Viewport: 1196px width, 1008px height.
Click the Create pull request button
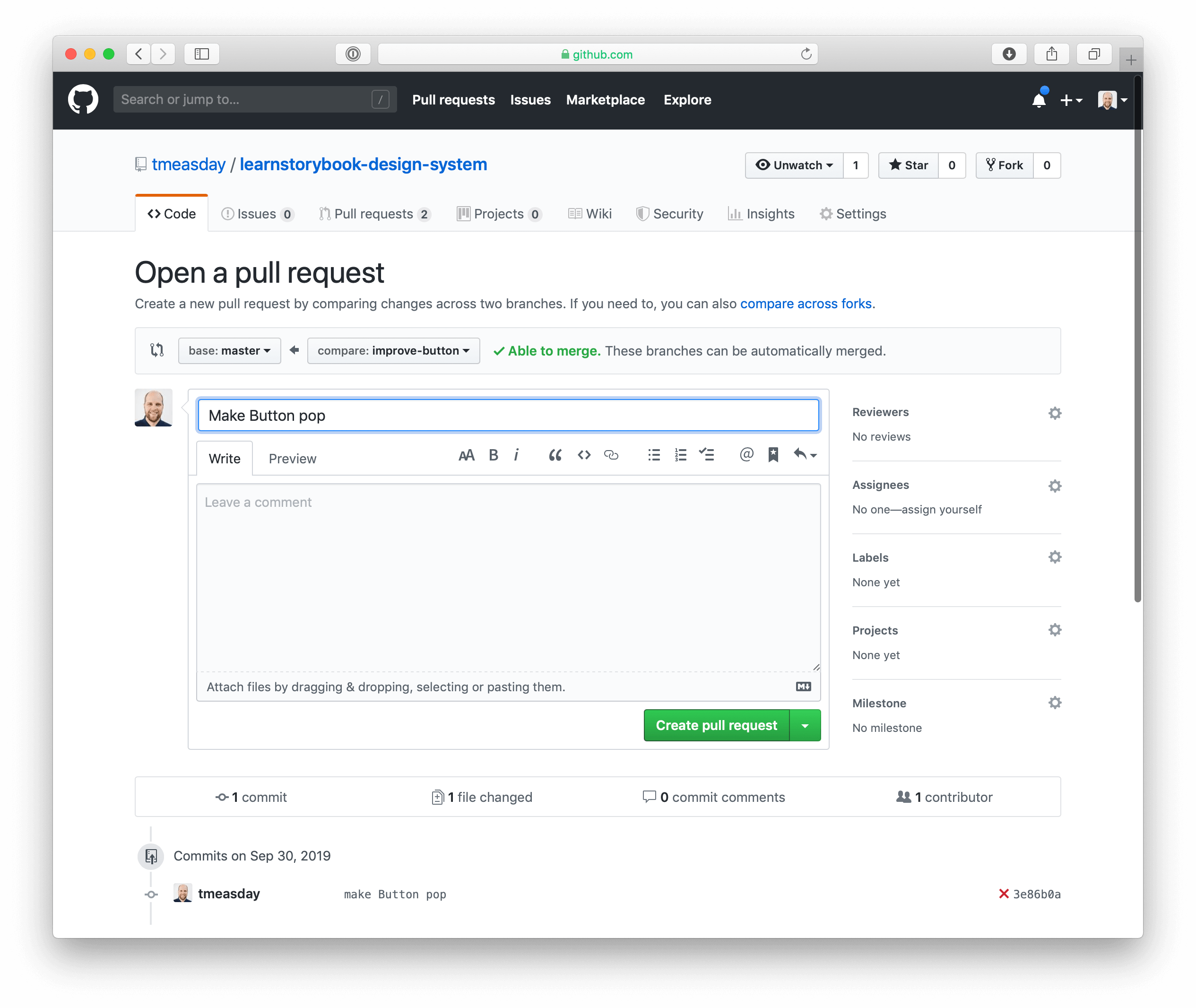[716, 725]
